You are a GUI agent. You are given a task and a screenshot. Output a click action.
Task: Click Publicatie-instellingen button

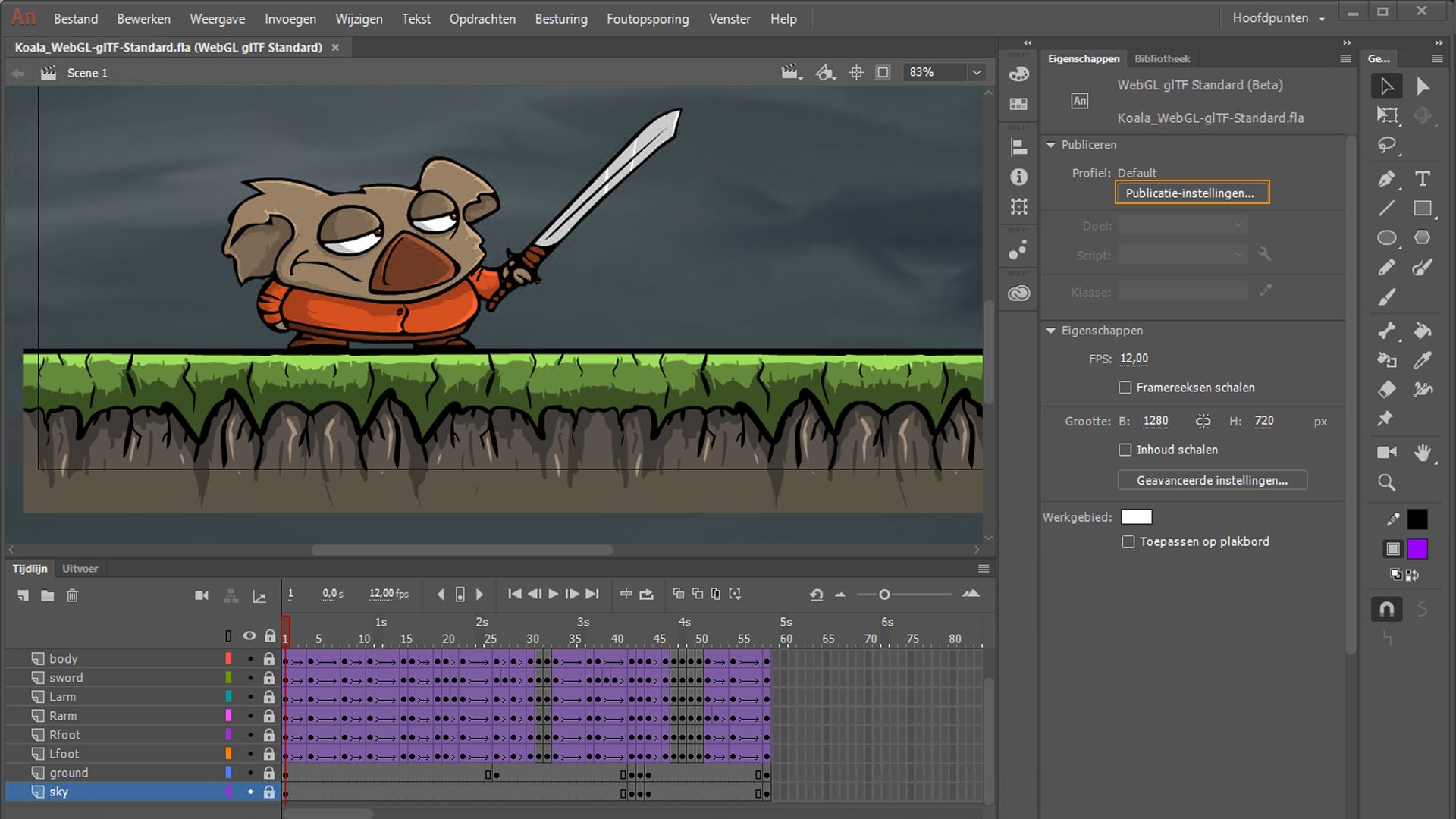(x=1191, y=193)
